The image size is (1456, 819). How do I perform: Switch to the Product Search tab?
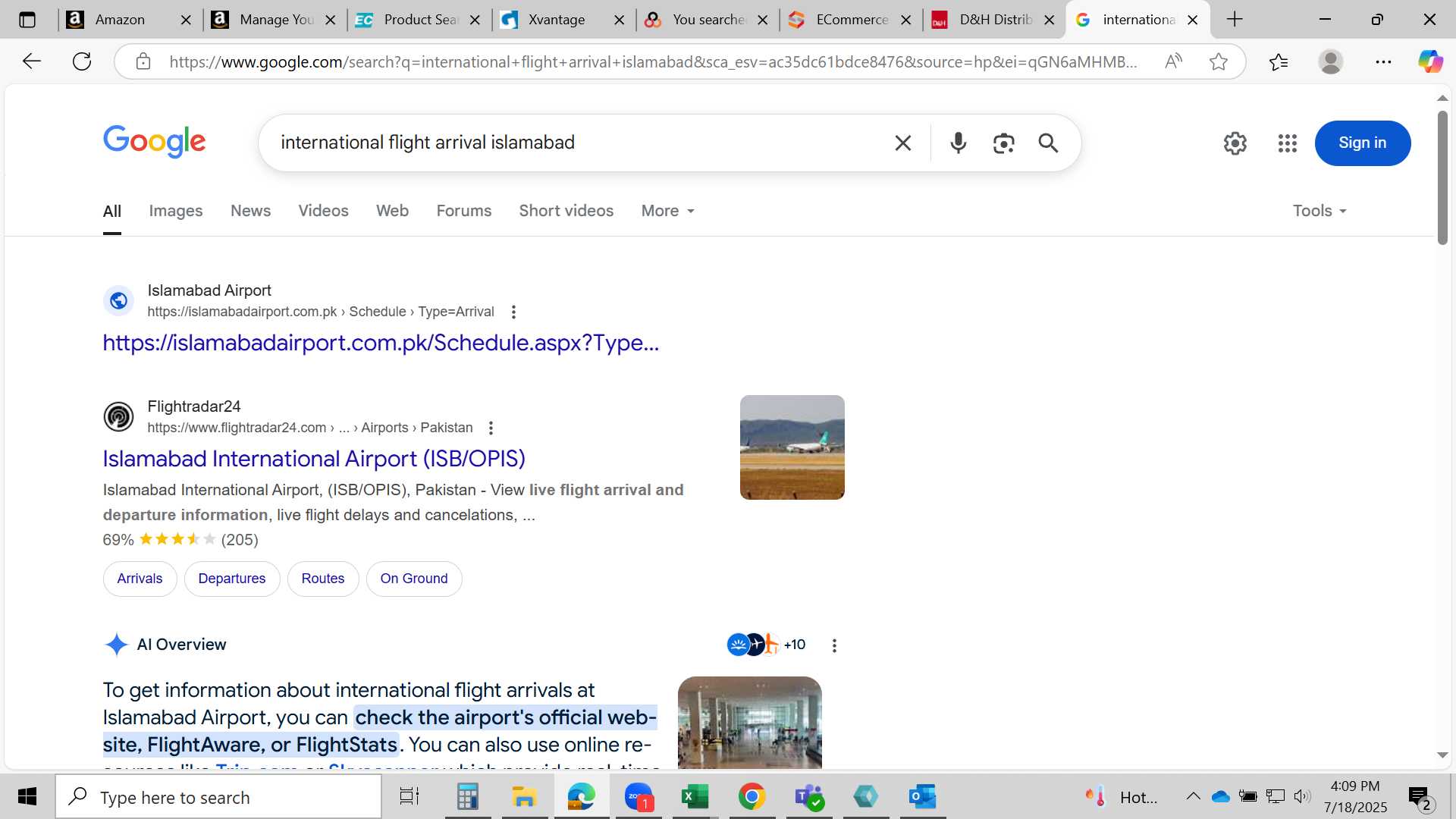tap(419, 20)
